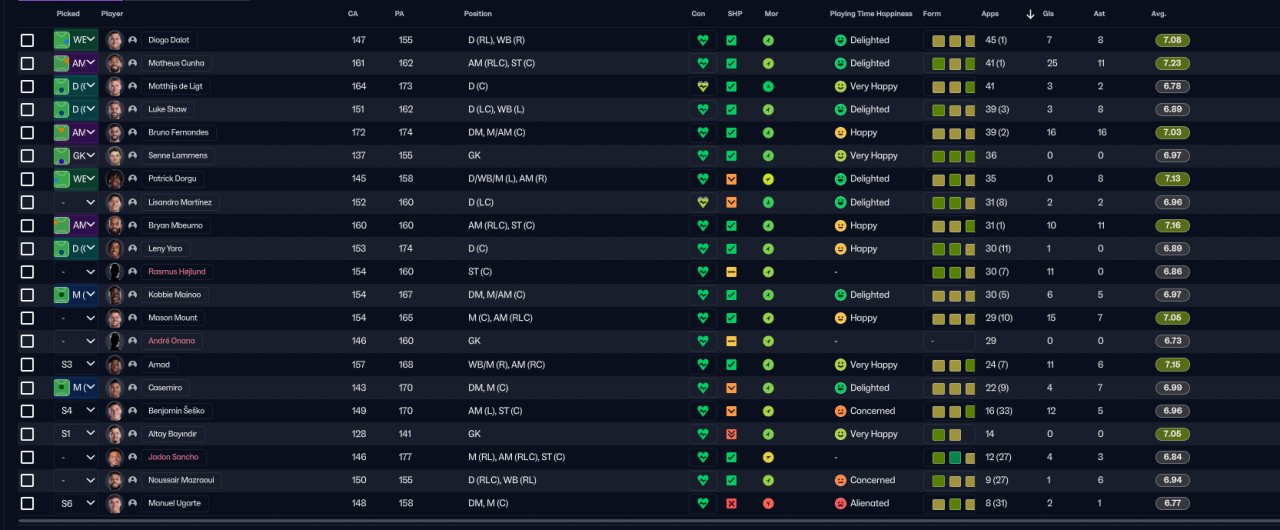Viewport: 1280px width, 530px height.
Task: Click person icon beside Diogo Dalot's name
Action: click(133, 40)
